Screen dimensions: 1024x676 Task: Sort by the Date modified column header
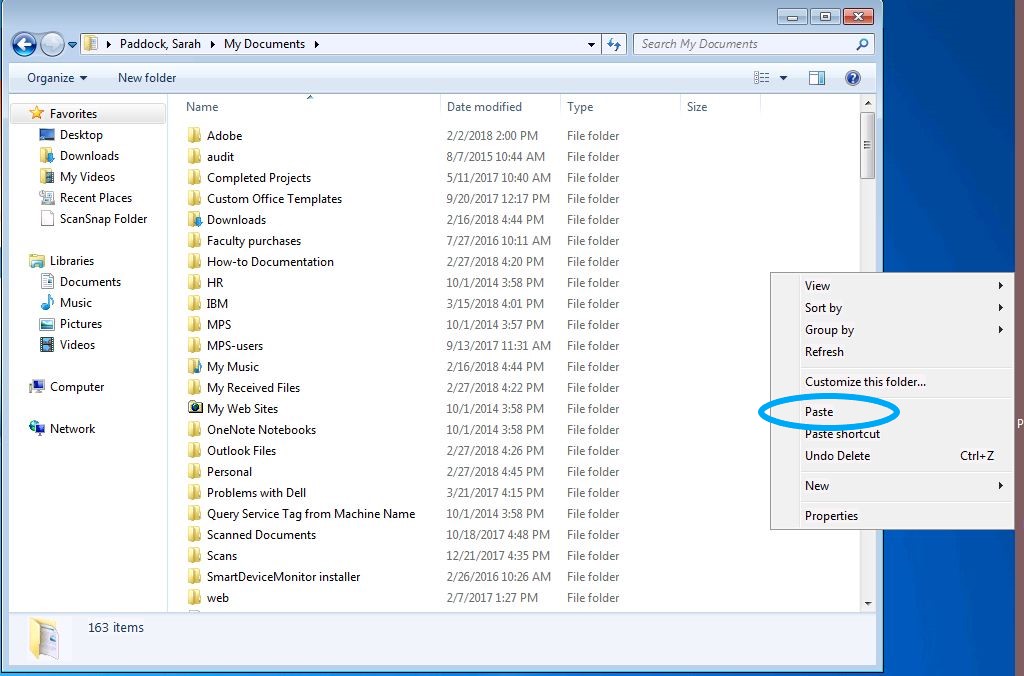(484, 106)
